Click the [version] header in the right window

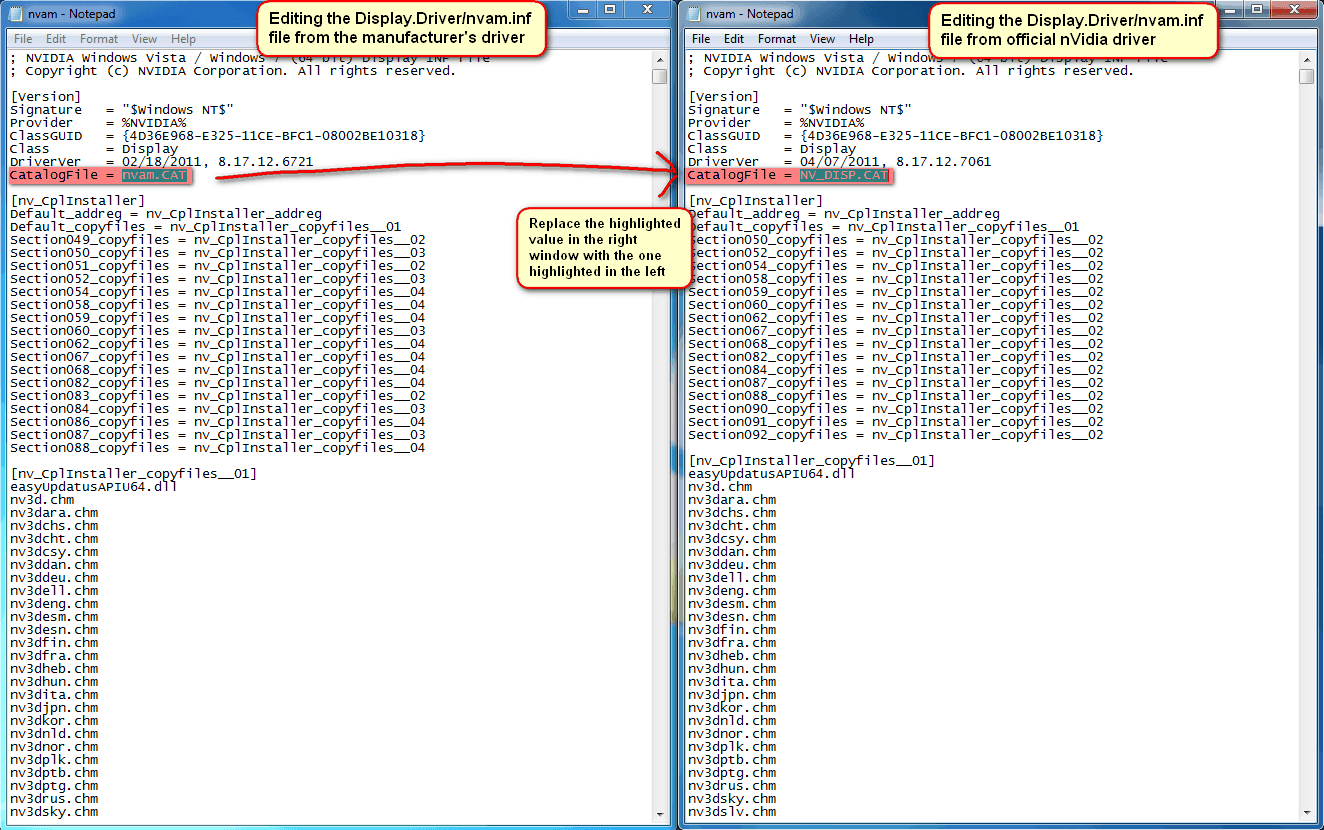[x=724, y=97]
